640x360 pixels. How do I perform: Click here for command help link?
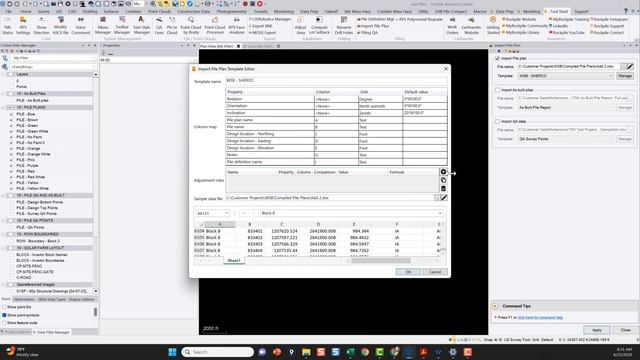540,317
